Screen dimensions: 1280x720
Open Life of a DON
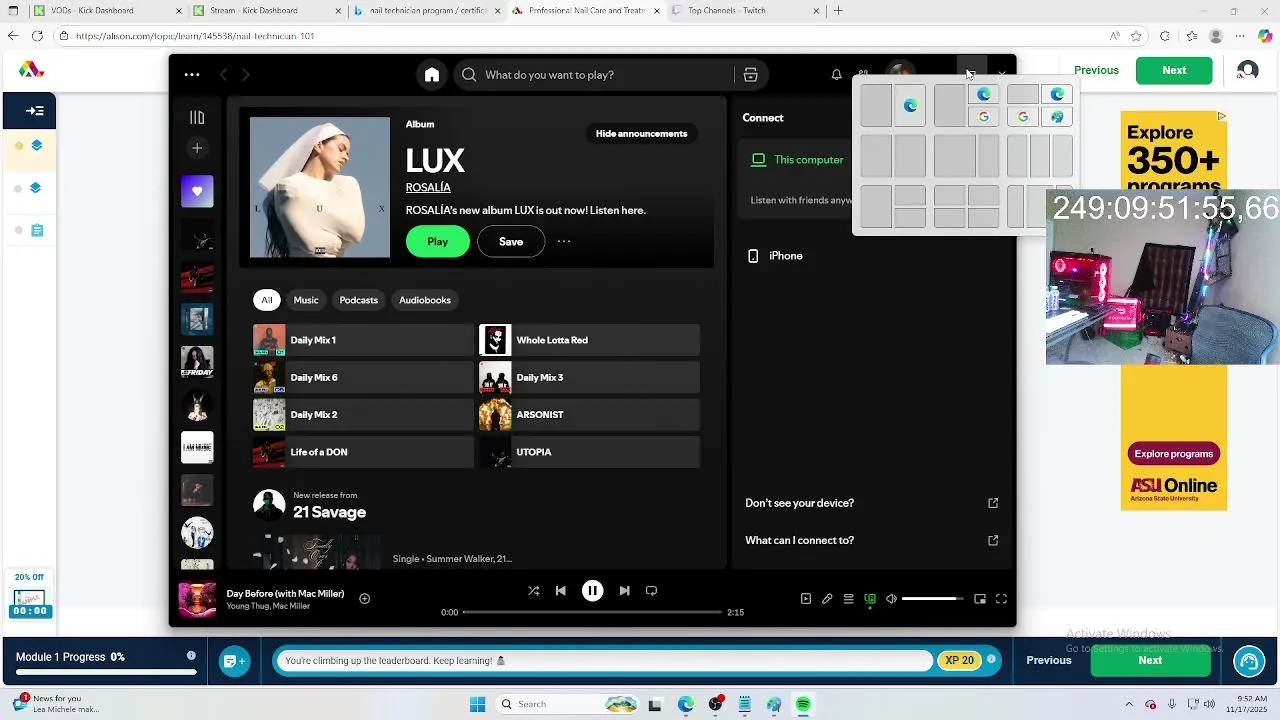tap(363, 452)
